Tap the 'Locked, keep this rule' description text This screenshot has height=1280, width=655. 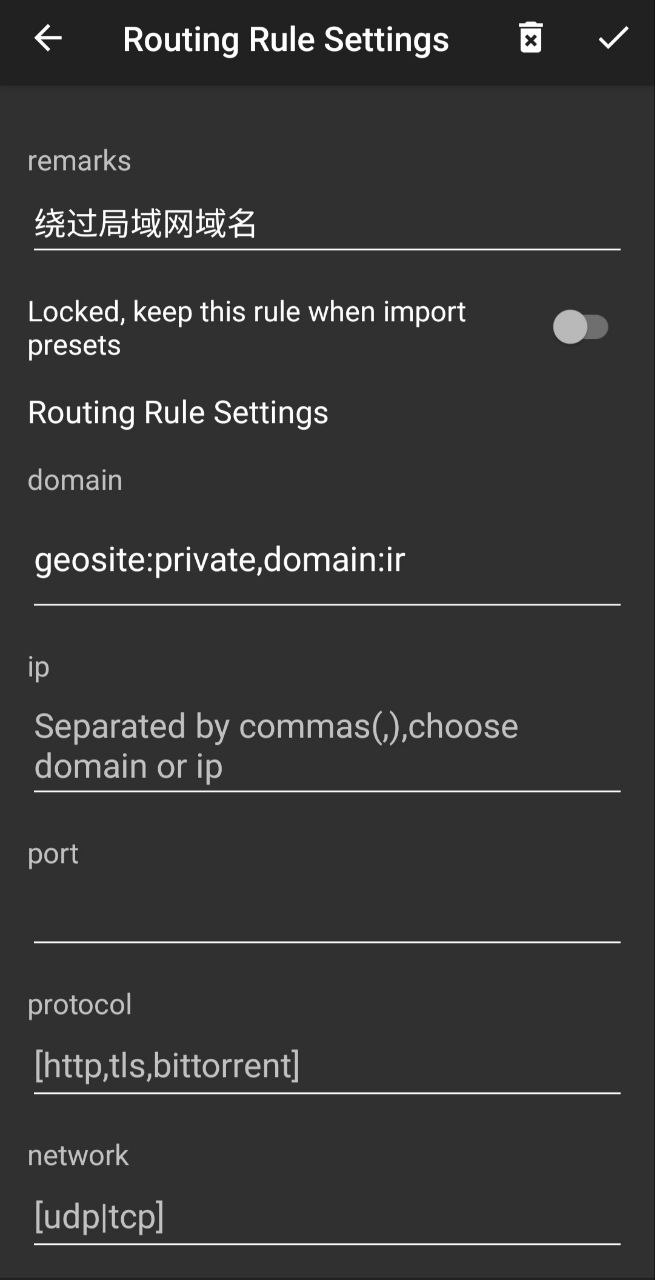pyautogui.click(x=246, y=328)
